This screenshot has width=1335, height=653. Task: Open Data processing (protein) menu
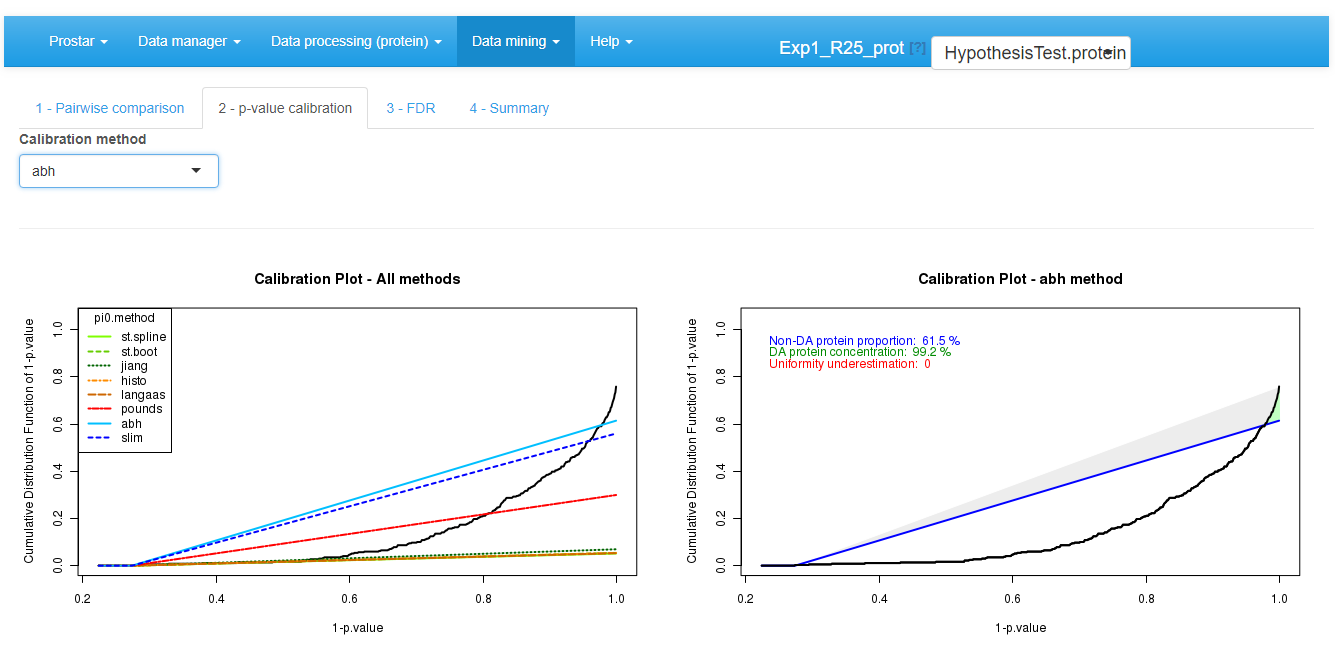(356, 41)
